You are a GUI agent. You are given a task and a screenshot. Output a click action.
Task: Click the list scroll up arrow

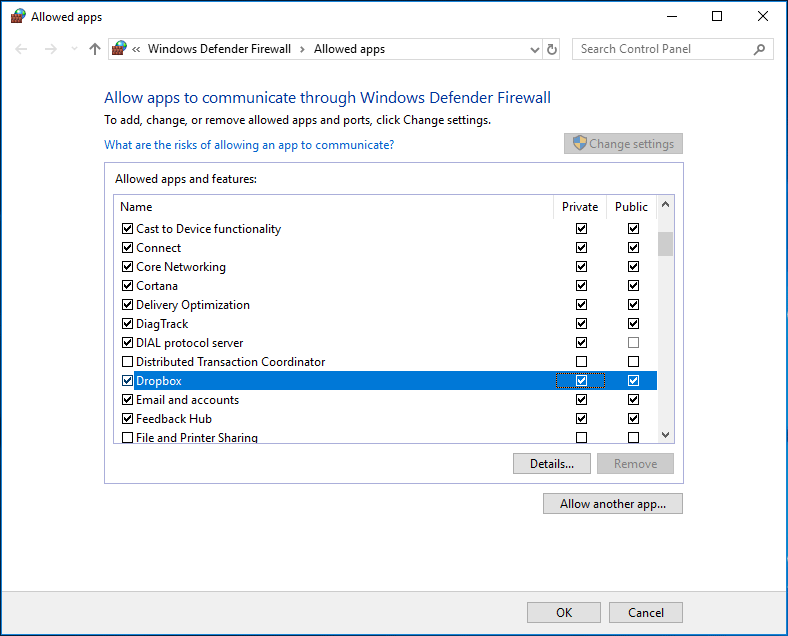[x=665, y=204]
